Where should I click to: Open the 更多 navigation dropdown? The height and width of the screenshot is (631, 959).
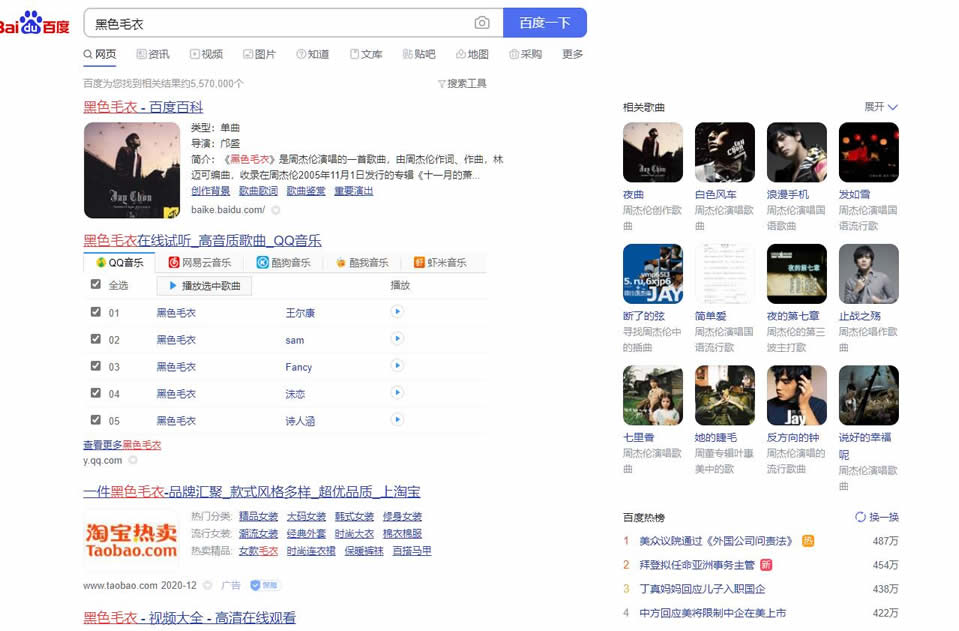(x=571, y=54)
